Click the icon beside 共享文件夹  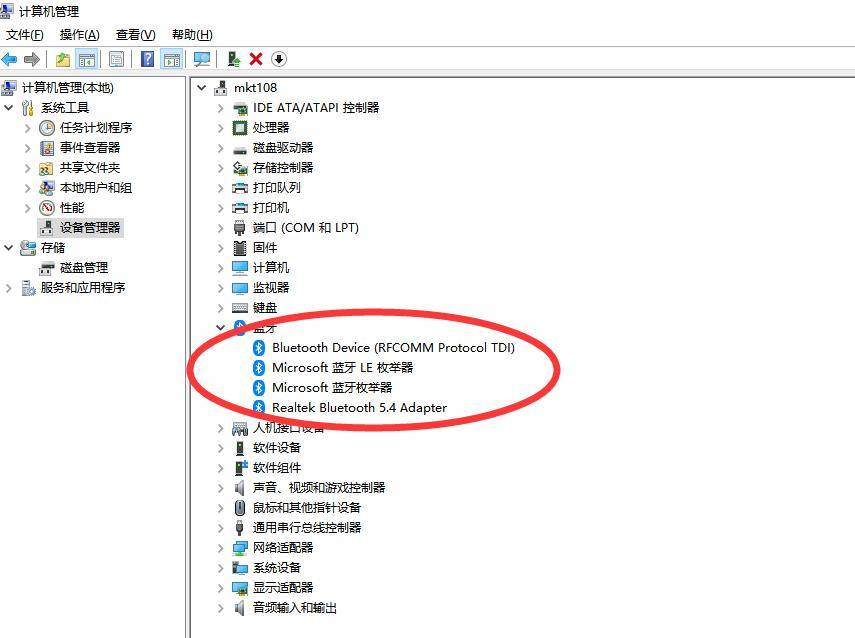(x=47, y=168)
